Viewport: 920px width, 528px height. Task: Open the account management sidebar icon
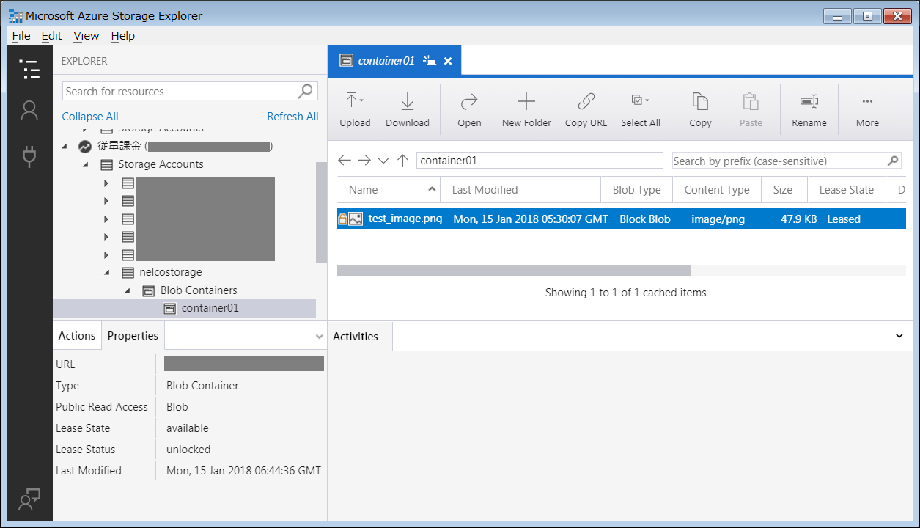coord(29,112)
